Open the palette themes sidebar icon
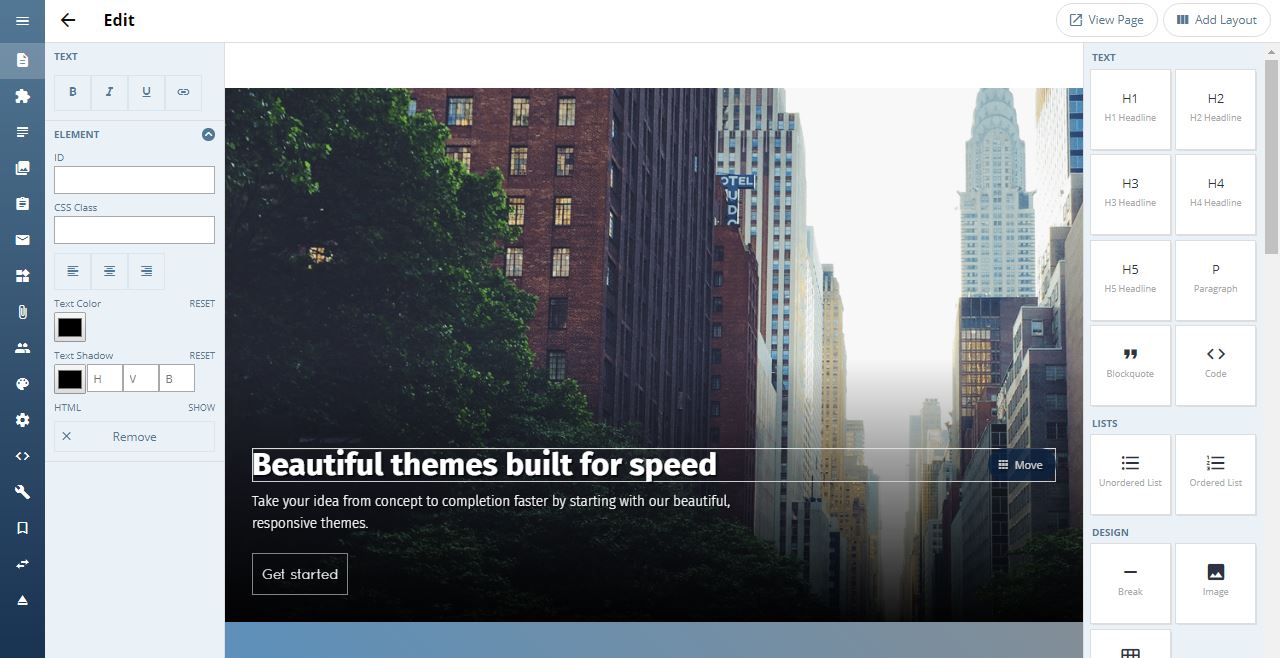Viewport: 1280px width, 658px height. pos(22,384)
